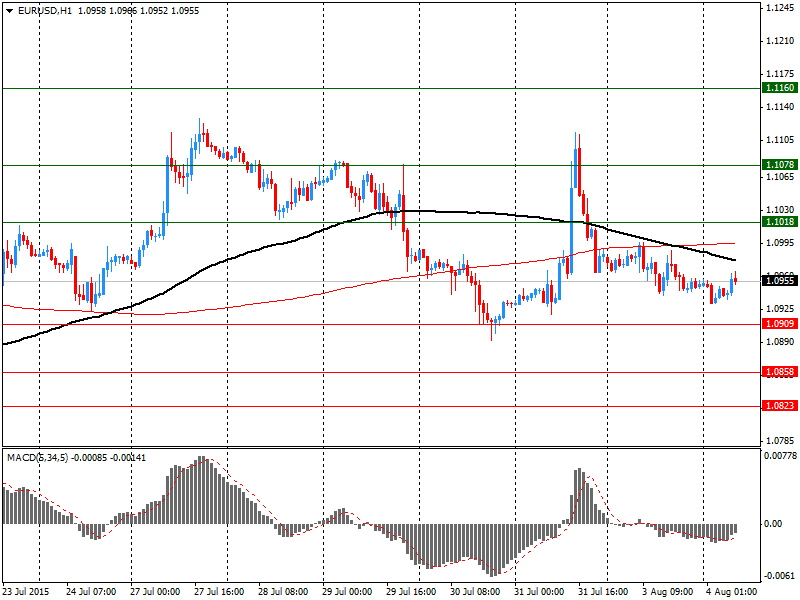Click the MACD 0.00778 scale value
Screen dimensions: 800x600
(x=780, y=455)
